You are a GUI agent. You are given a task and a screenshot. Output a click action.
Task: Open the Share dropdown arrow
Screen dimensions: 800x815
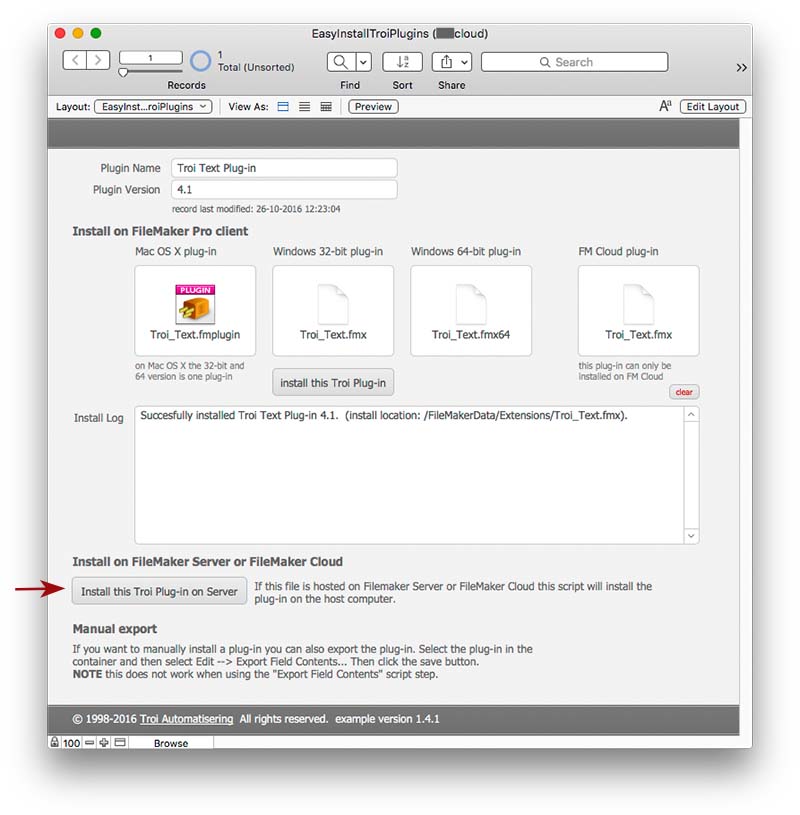point(465,62)
